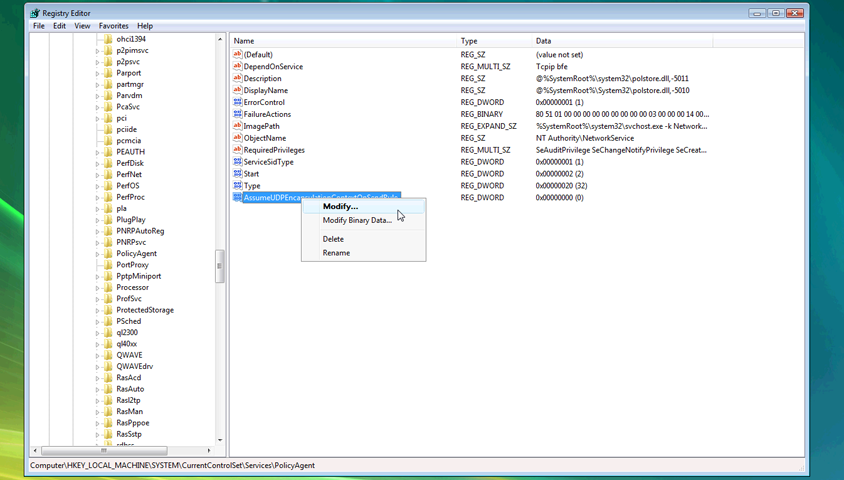Click Modify Binary Data... option
The height and width of the screenshot is (480, 844).
[x=357, y=220]
